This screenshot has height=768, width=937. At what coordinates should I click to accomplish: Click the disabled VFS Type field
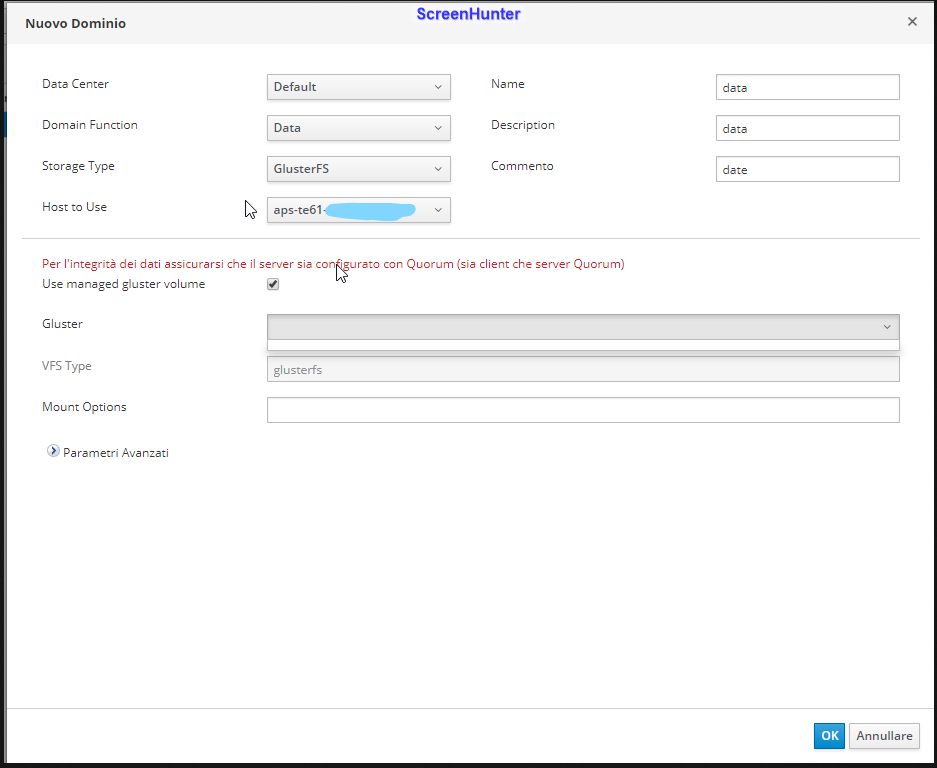(582, 369)
